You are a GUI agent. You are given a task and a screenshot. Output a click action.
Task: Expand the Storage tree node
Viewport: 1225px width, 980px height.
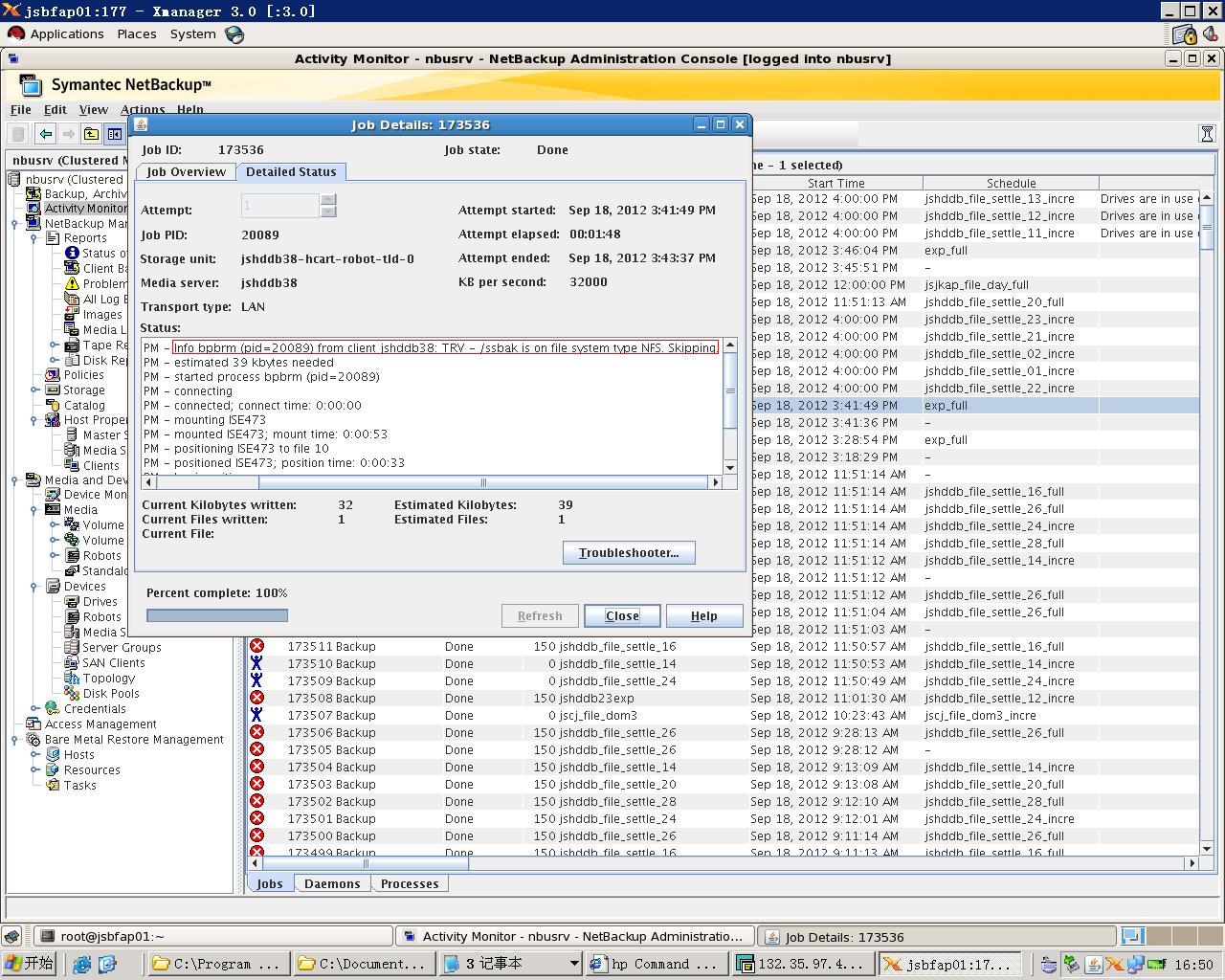pos(34,390)
